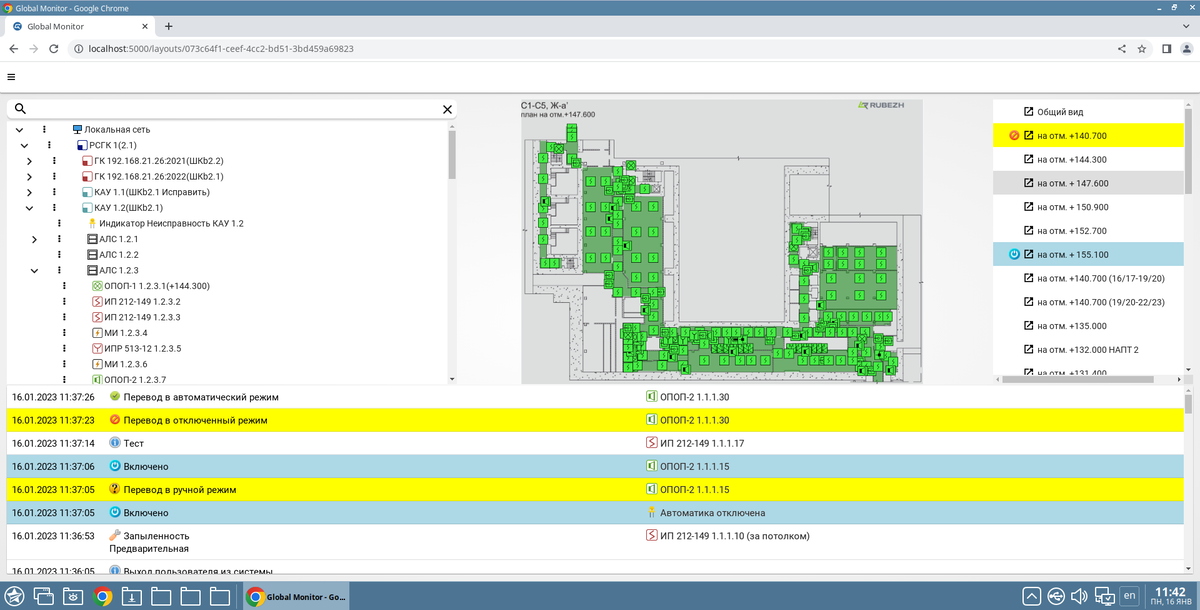Click question icon of Перевод в ручной режим
The image size is (1200, 610).
(x=114, y=490)
